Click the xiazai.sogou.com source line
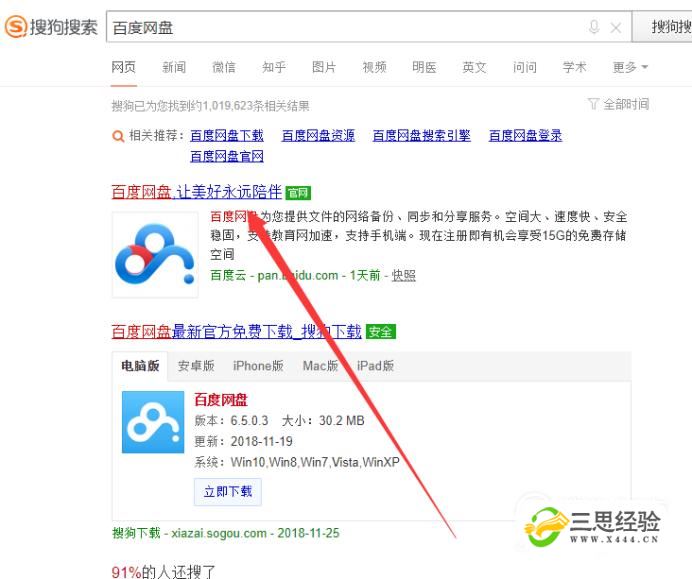The height and width of the screenshot is (579, 692). [226, 533]
